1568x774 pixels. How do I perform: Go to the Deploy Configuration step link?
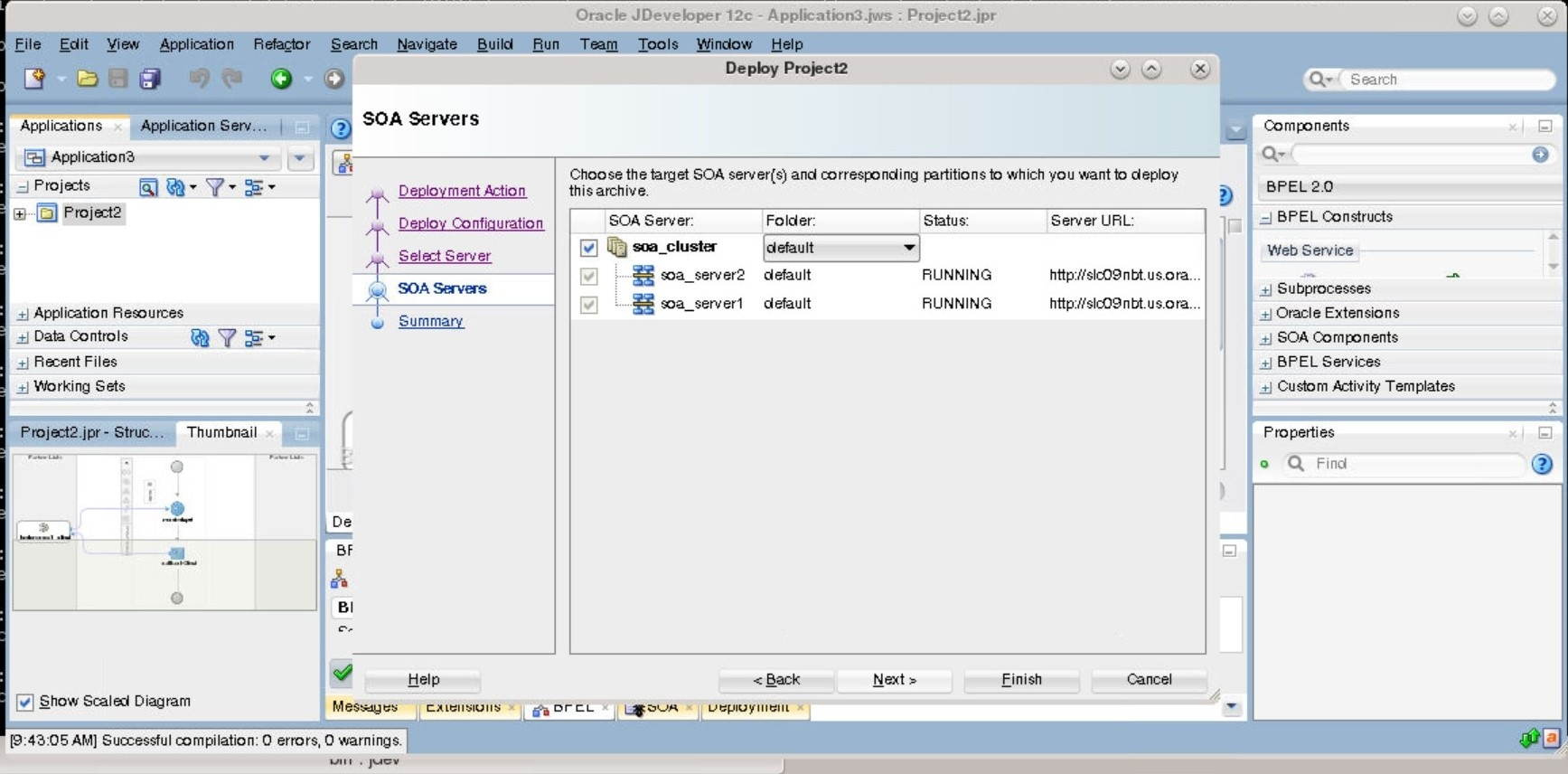pyautogui.click(x=471, y=223)
